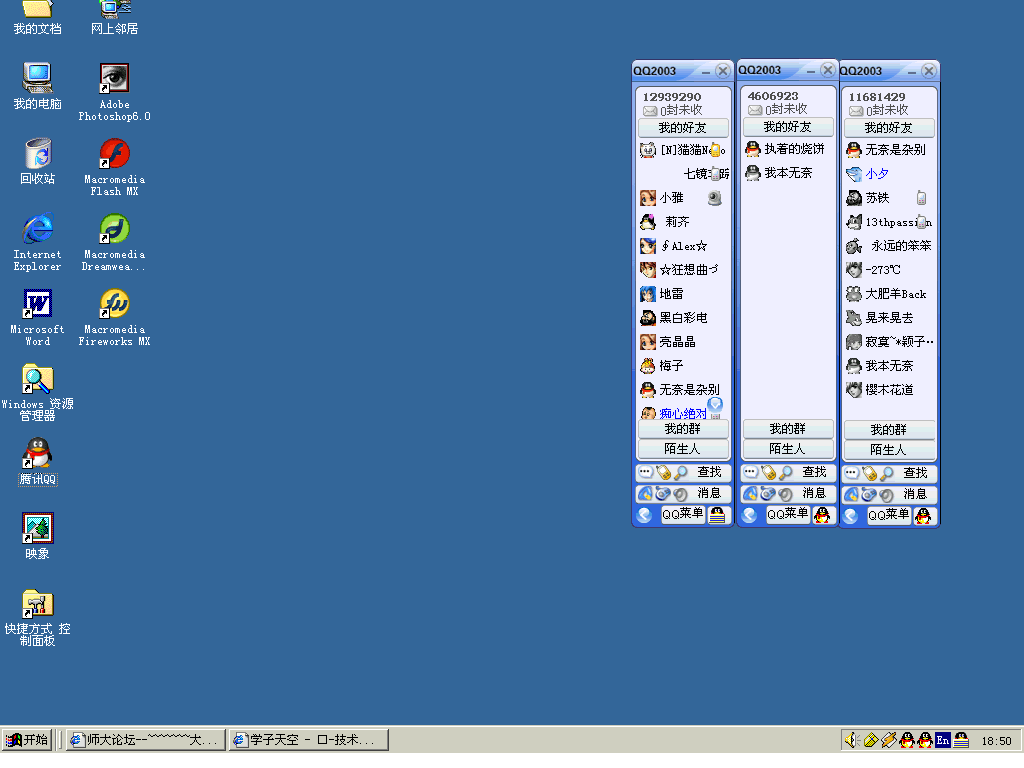Launch Macromedia Fireworks MX shortcut

tap(114, 304)
